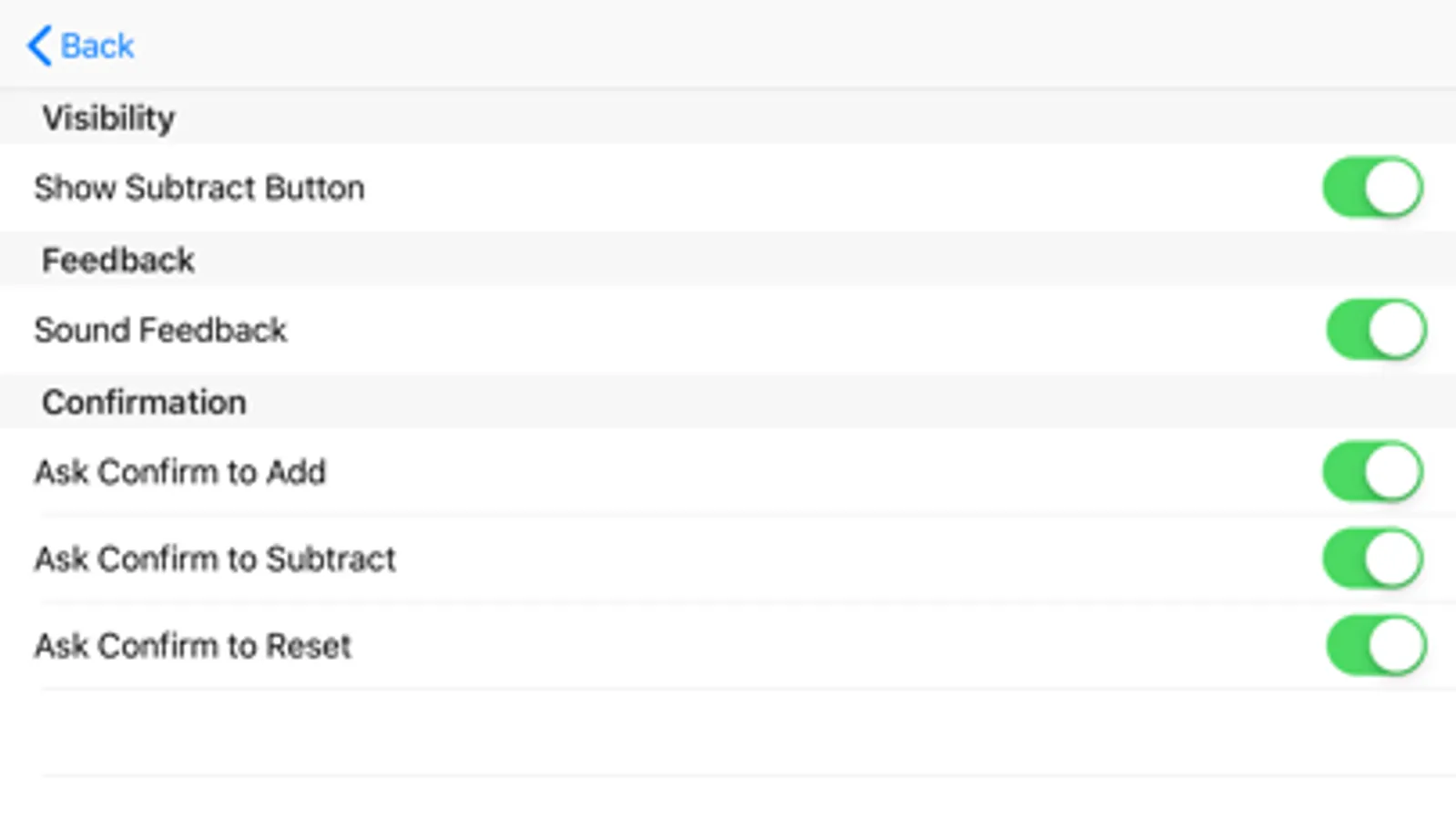Screen dimensions: 1456x820
Task: Tap the blue back chevron arrow
Action: pyautogui.click(x=39, y=46)
